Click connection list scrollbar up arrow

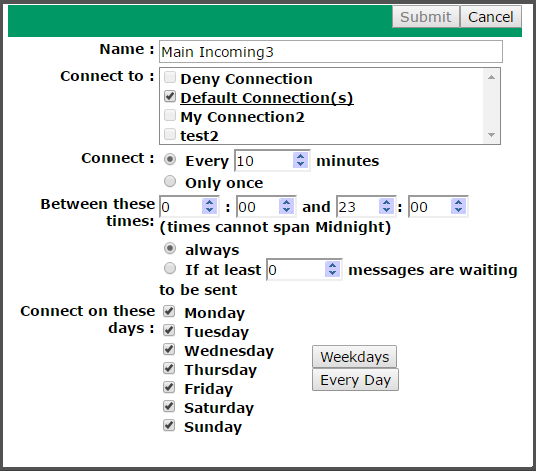tap(492, 77)
